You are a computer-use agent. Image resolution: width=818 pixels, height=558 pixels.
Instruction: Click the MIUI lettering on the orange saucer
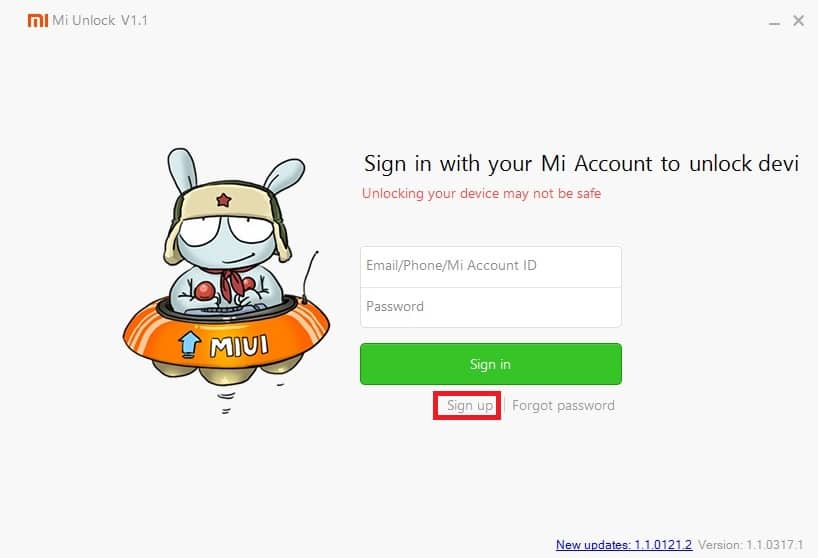point(239,346)
